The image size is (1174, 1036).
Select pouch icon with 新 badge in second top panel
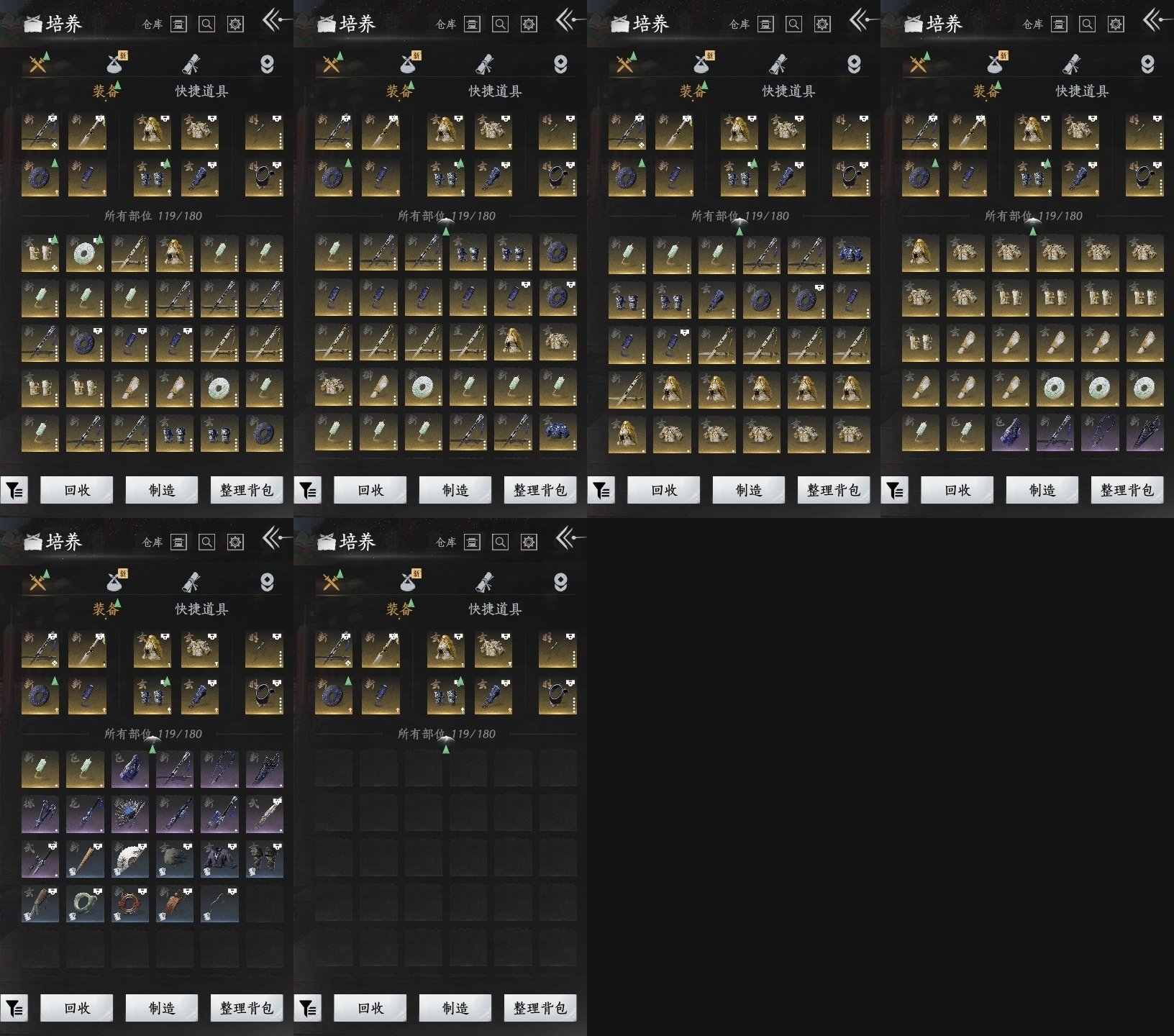click(409, 64)
